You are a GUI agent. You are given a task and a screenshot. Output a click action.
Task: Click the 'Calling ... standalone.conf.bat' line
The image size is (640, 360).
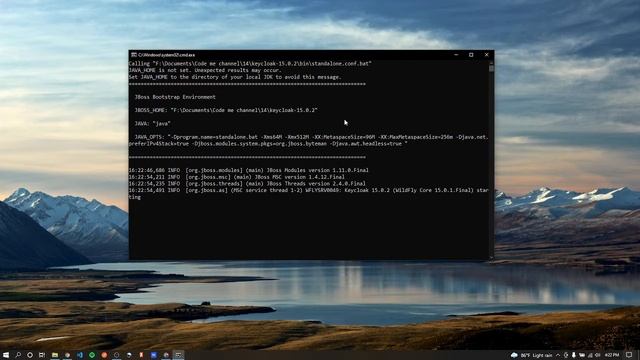click(250, 63)
